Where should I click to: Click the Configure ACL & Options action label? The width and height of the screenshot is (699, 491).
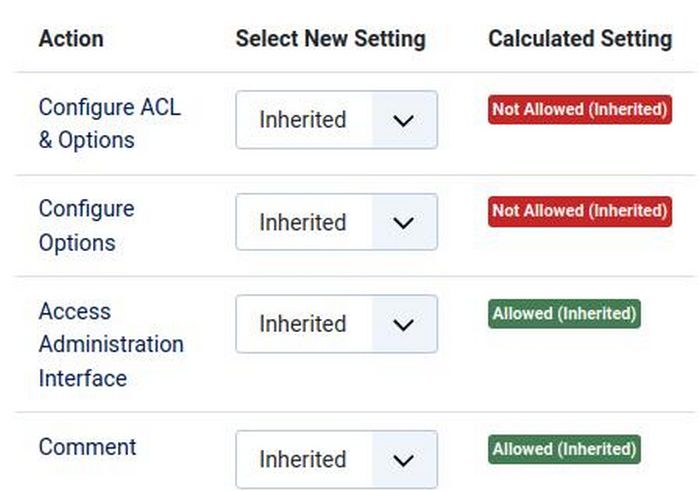(109, 123)
